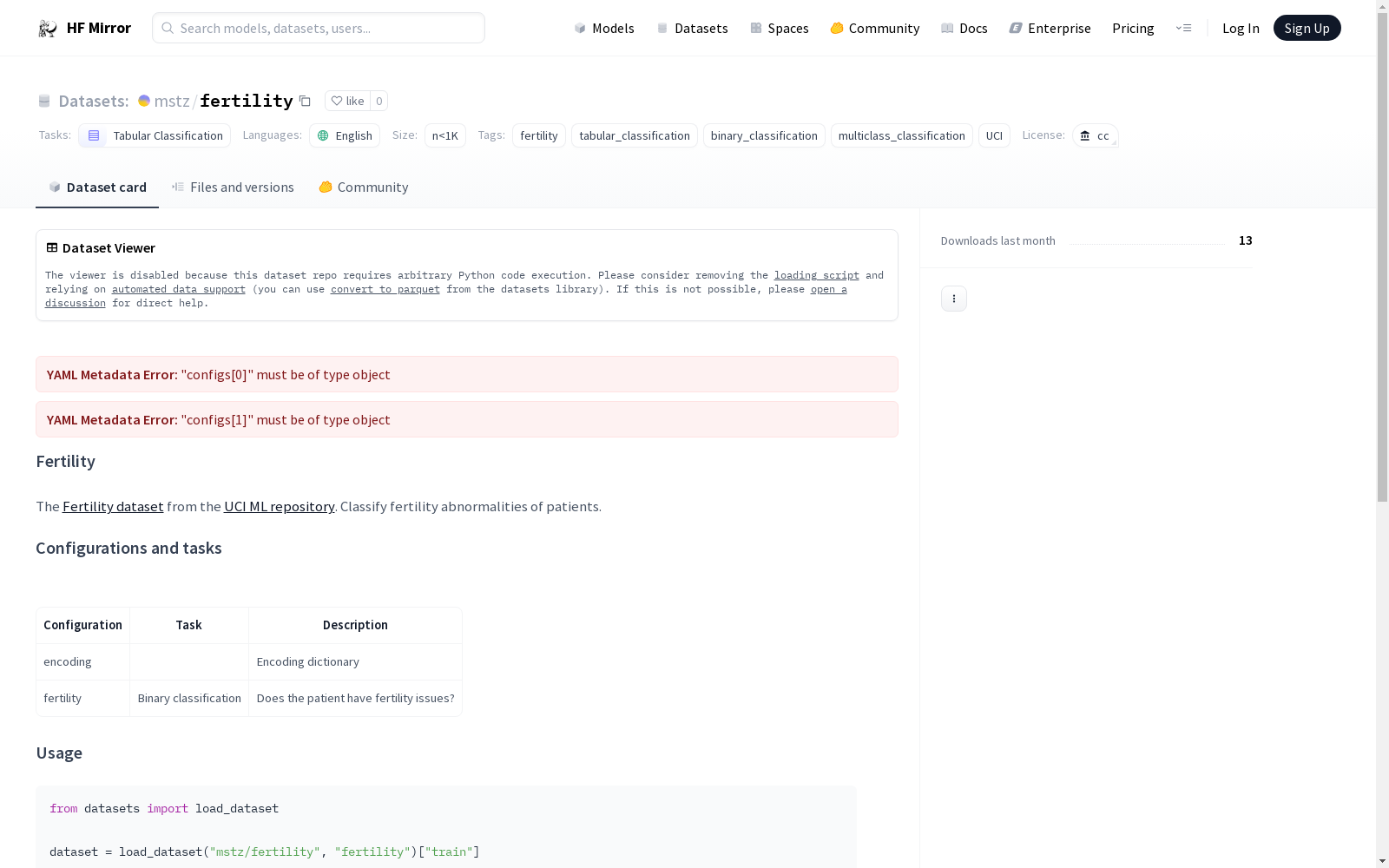Viewport: 1389px width, 868px height.
Task: Click the English language globe icon
Action: (323, 135)
